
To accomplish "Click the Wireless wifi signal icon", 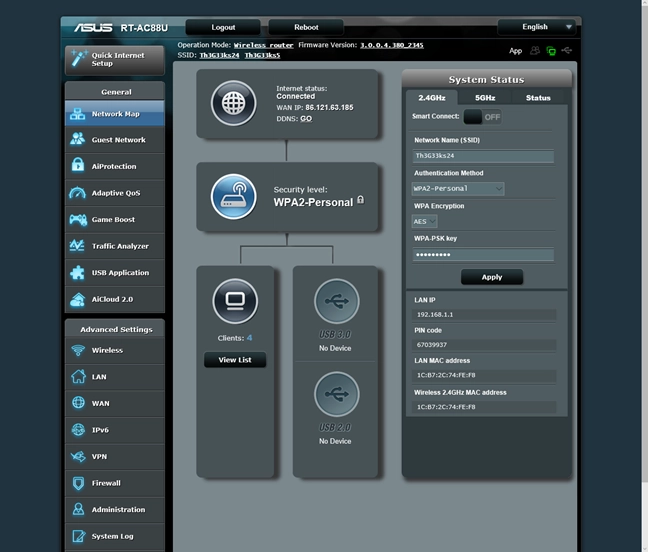I will [78, 350].
